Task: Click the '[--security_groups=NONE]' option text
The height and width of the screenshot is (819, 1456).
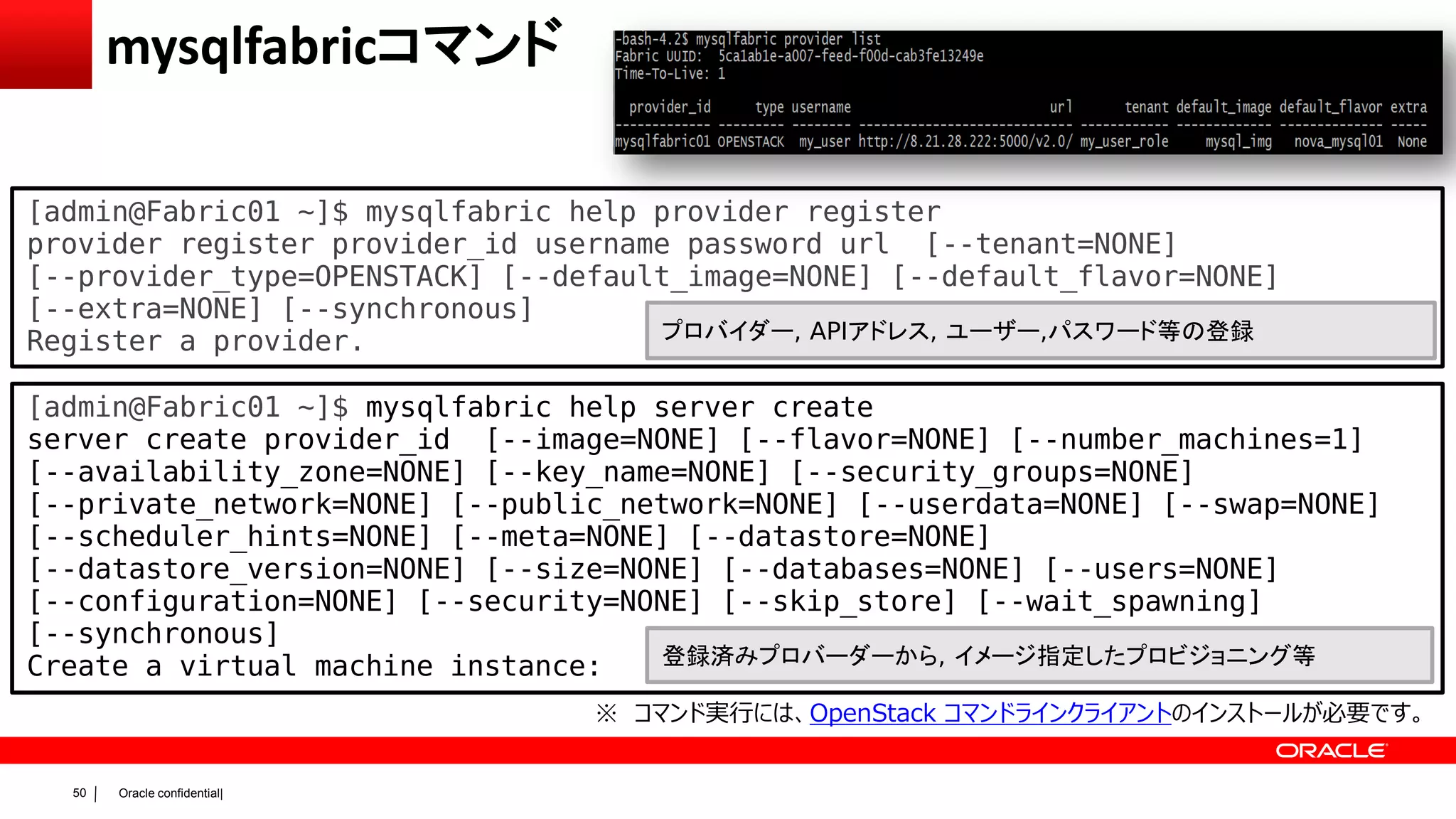Action: coord(992,472)
